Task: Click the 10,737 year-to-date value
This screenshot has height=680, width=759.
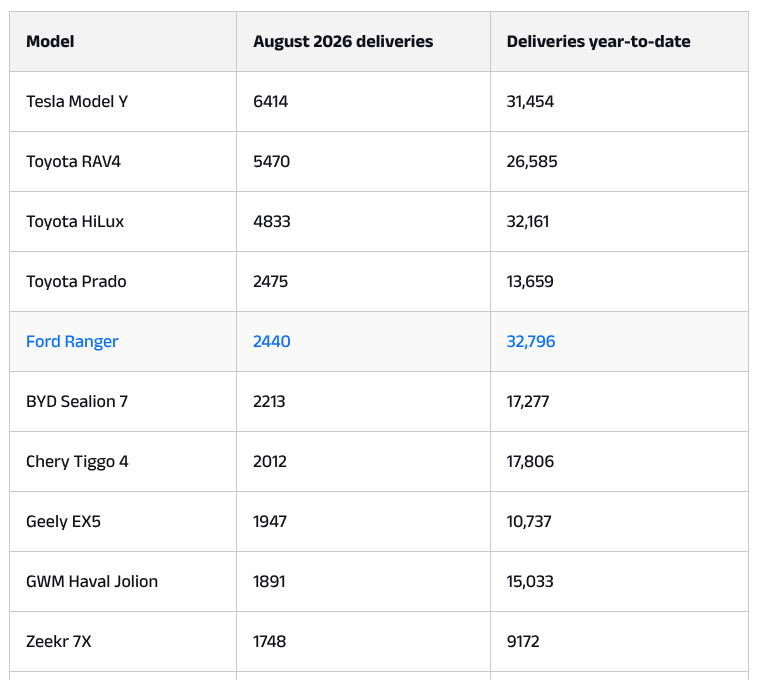Action: coord(529,522)
